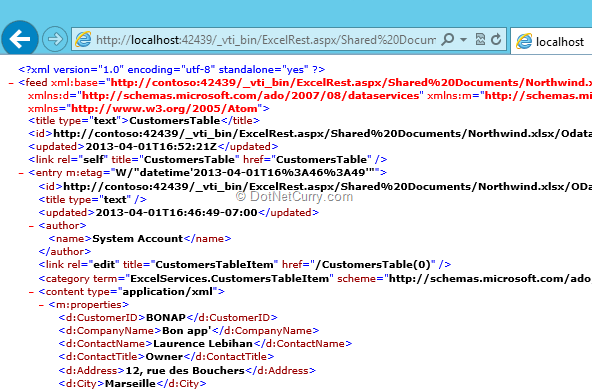
Task: Click the Internet Explorer icon on the localhost tab
Action: pos(524,41)
